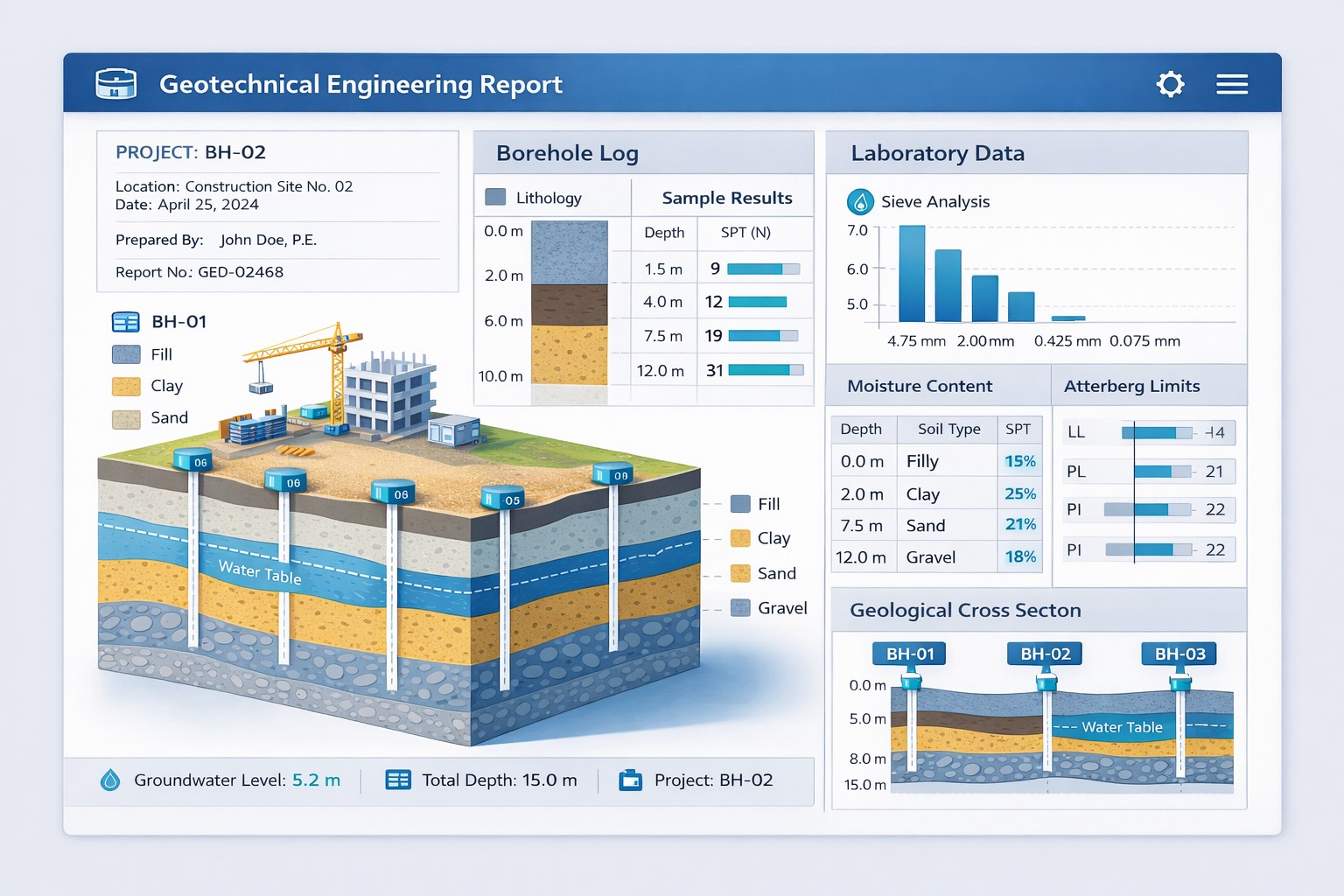
Task: Select the Groundwater Level droplet icon
Action: 110,780
